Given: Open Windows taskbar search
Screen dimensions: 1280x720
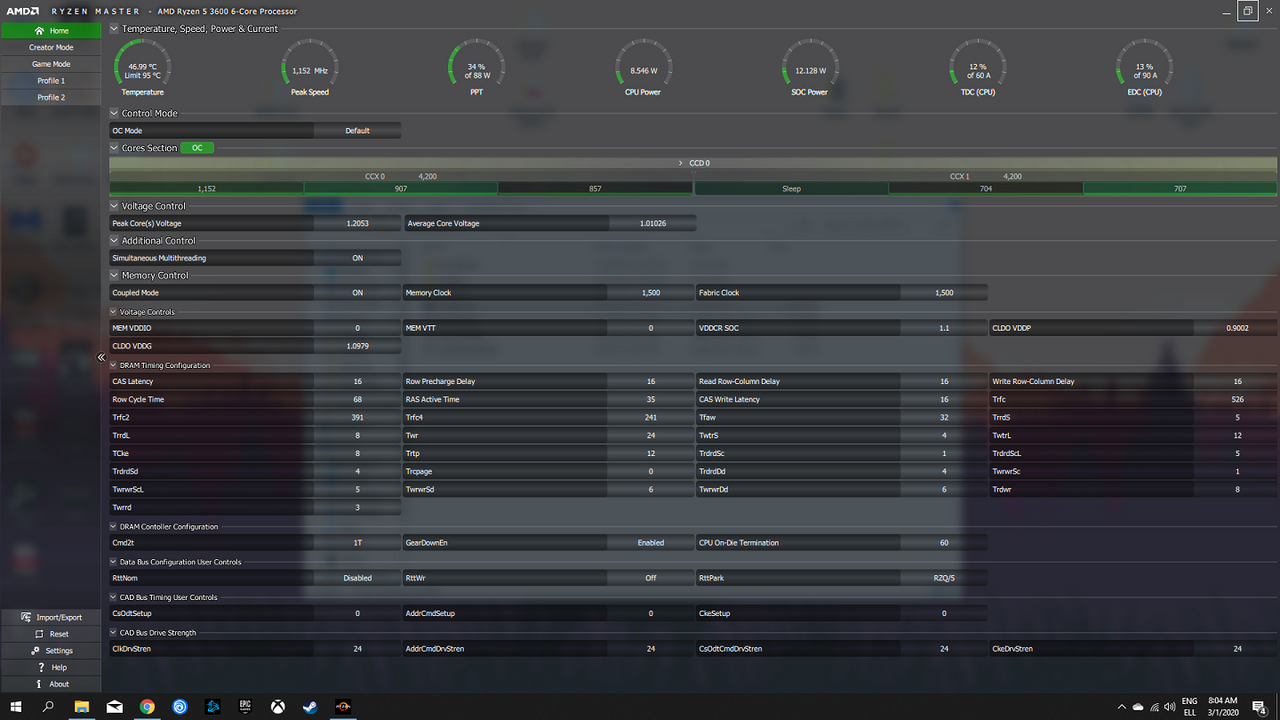Looking at the screenshot, I should [48, 706].
